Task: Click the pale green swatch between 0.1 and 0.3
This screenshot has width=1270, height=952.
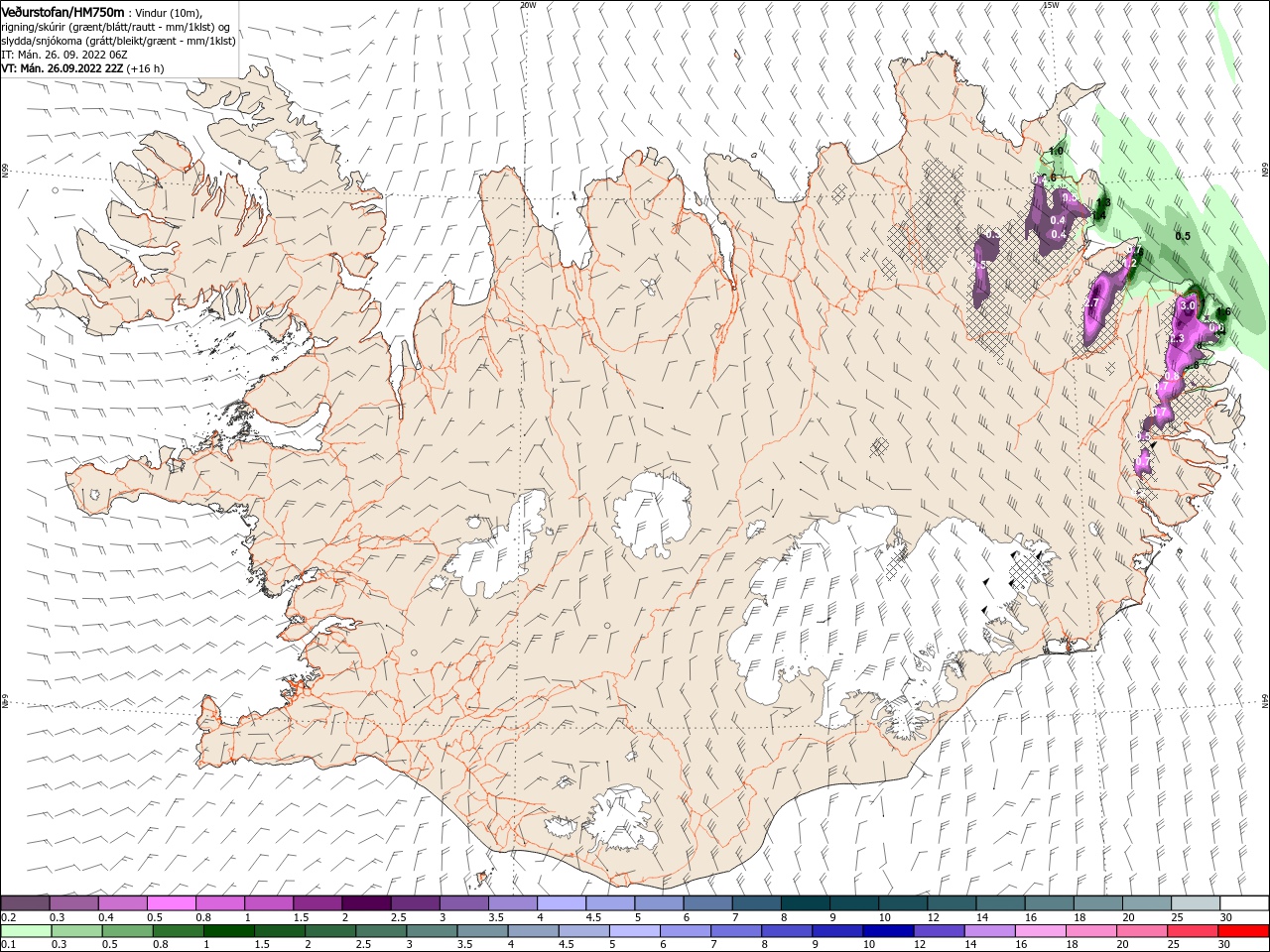Action: (x=26, y=931)
